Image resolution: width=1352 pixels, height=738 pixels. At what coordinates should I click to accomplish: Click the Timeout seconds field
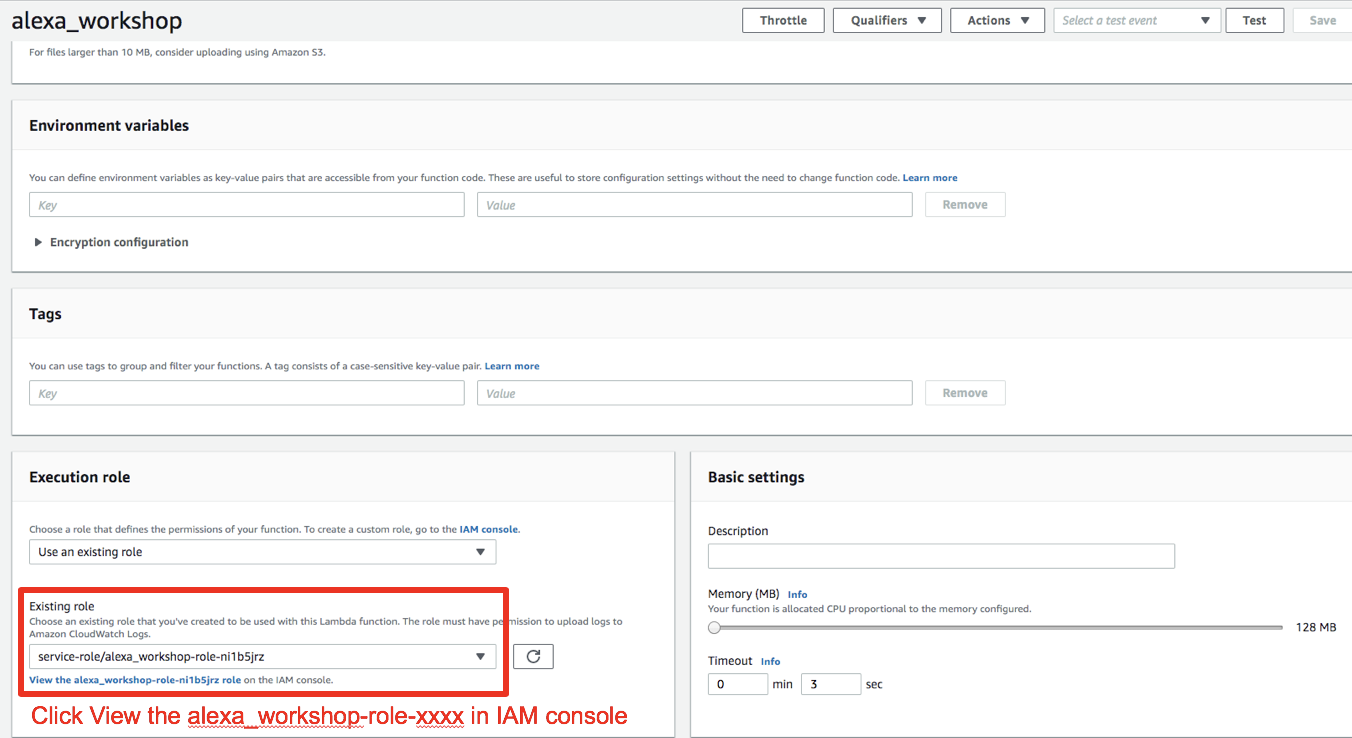(831, 684)
